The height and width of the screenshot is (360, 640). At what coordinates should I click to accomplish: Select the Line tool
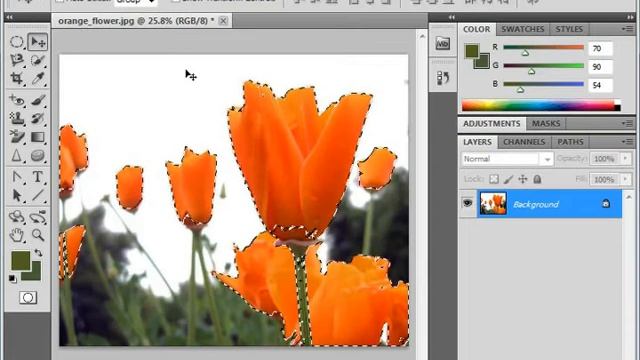pos(38,195)
